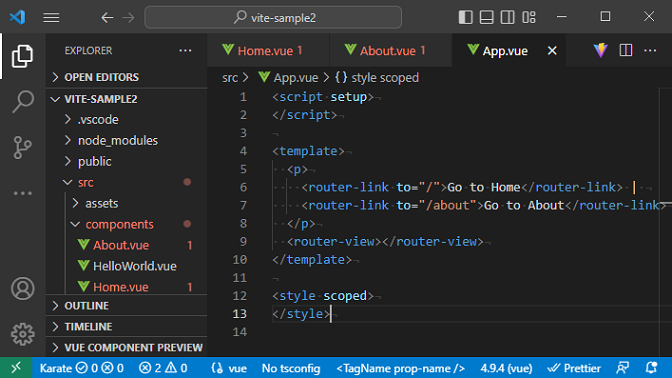Go forward with the right arrow
The height and width of the screenshot is (378, 672).
coord(128,18)
